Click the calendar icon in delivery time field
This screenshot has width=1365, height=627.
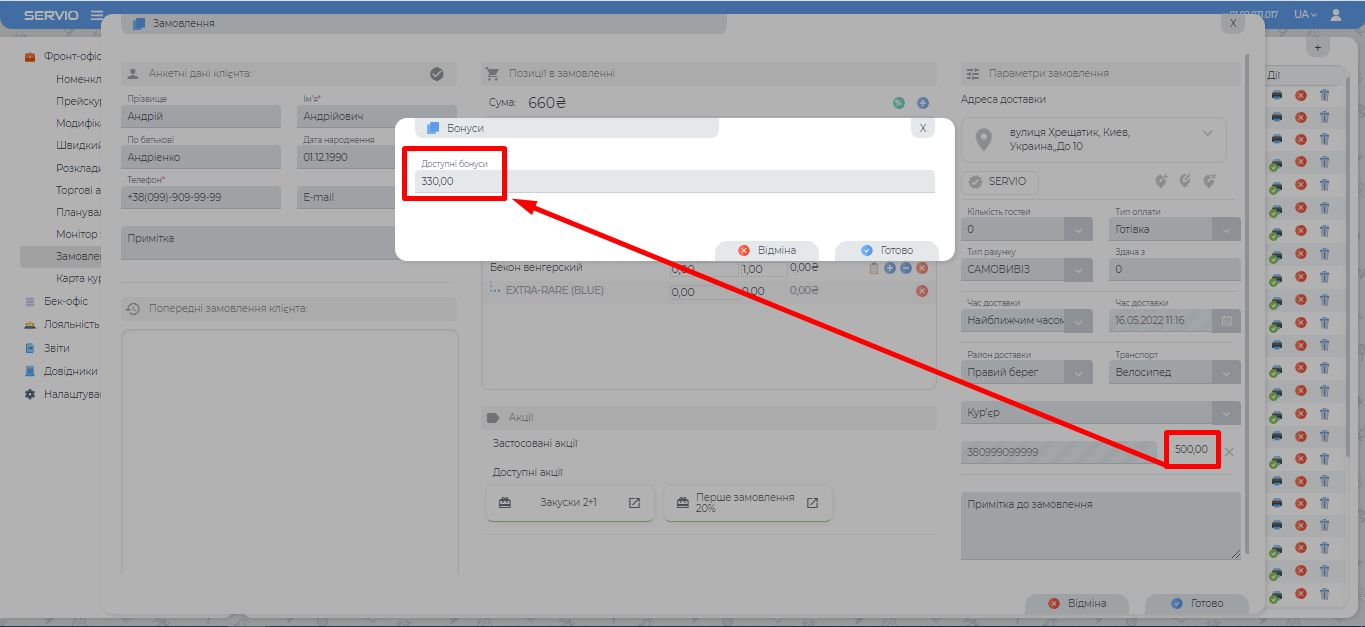pos(1226,321)
